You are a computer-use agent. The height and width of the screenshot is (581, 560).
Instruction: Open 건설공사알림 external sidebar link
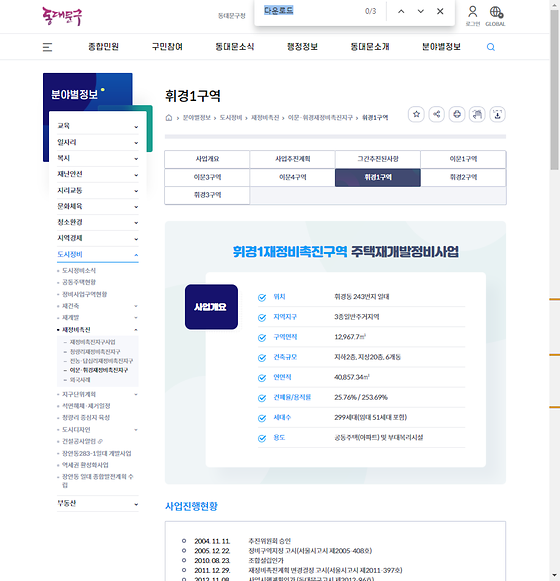pos(82,441)
